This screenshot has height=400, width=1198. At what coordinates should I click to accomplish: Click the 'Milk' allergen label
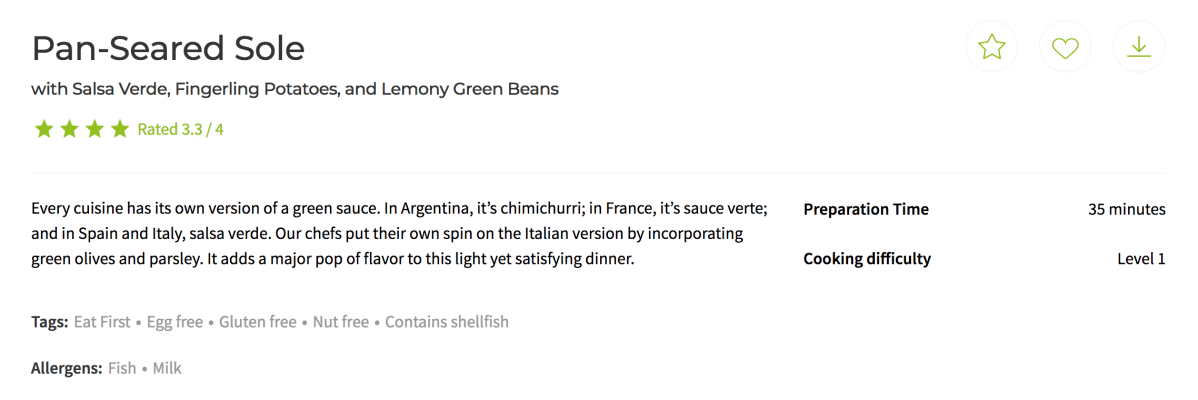167,368
